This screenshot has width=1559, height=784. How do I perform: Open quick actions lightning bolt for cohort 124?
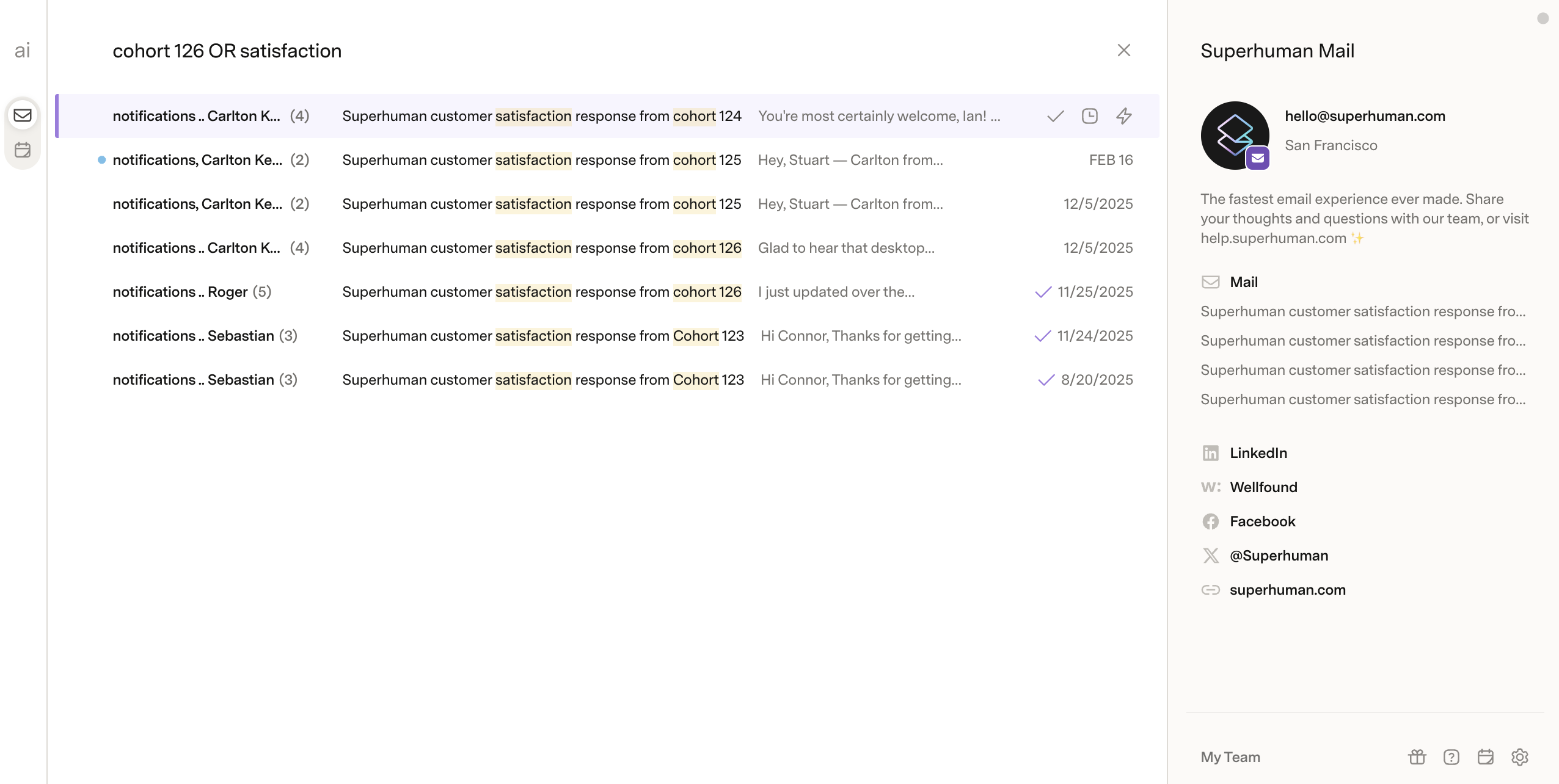pos(1124,116)
